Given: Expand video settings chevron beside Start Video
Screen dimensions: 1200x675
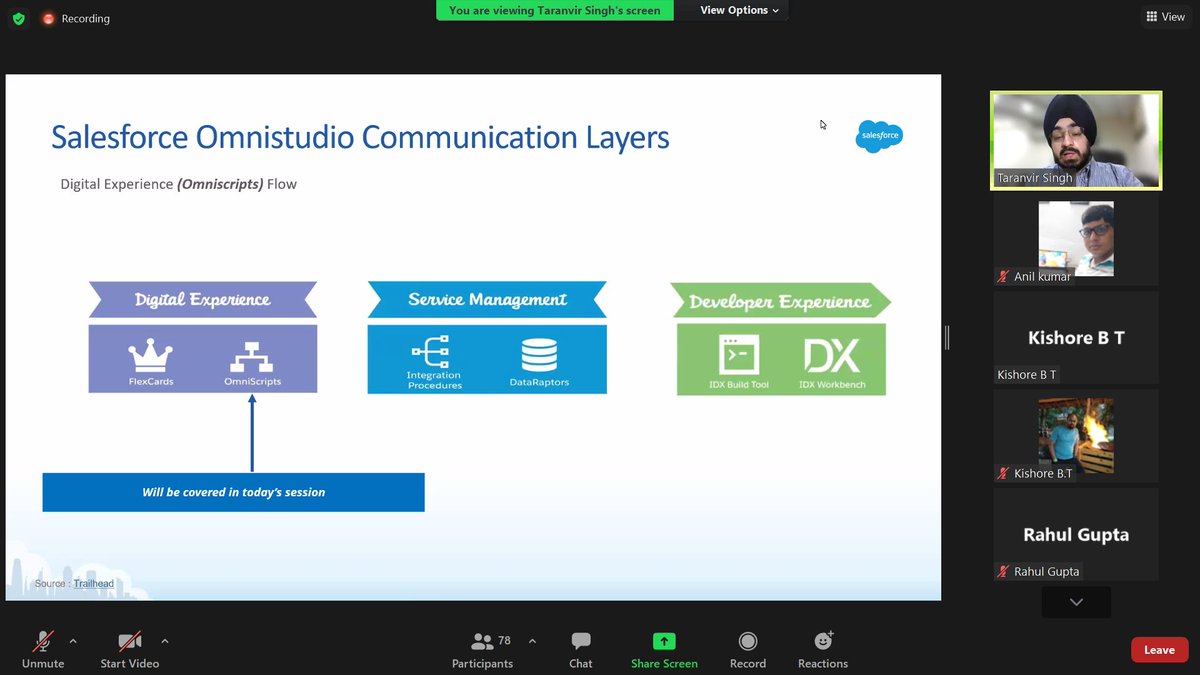Looking at the screenshot, I should [x=165, y=641].
